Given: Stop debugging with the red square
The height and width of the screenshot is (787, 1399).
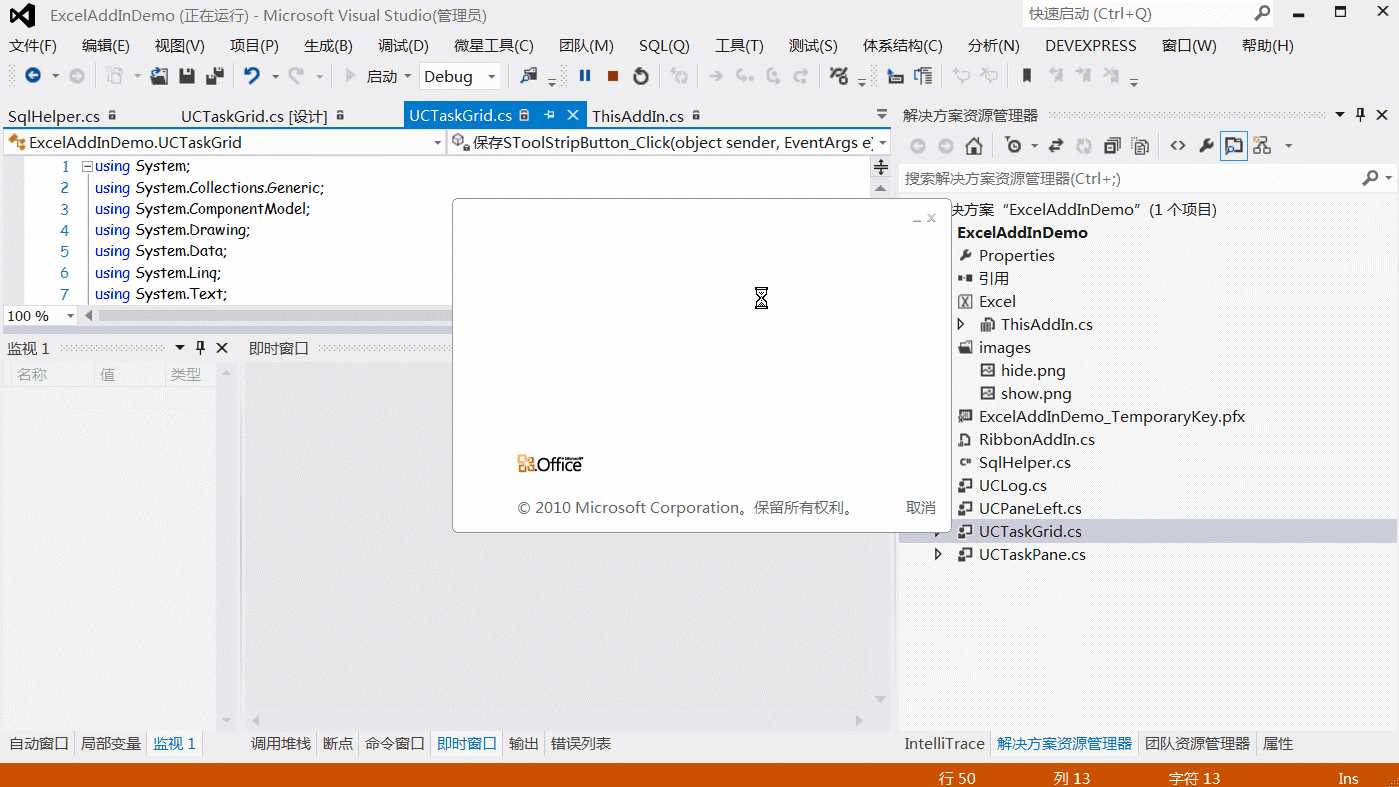Looking at the screenshot, I should pyautogui.click(x=613, y=76).
